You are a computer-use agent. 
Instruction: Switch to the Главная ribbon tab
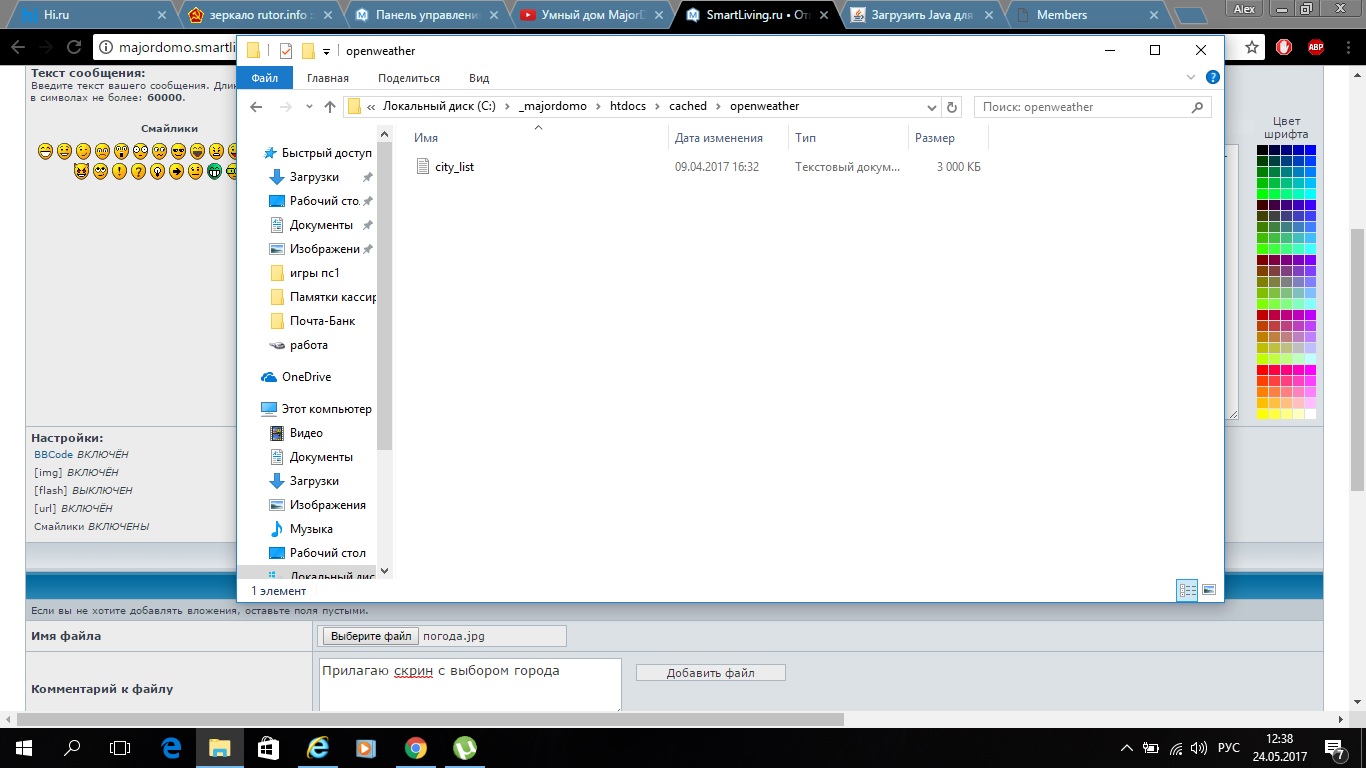click(328, 78)
